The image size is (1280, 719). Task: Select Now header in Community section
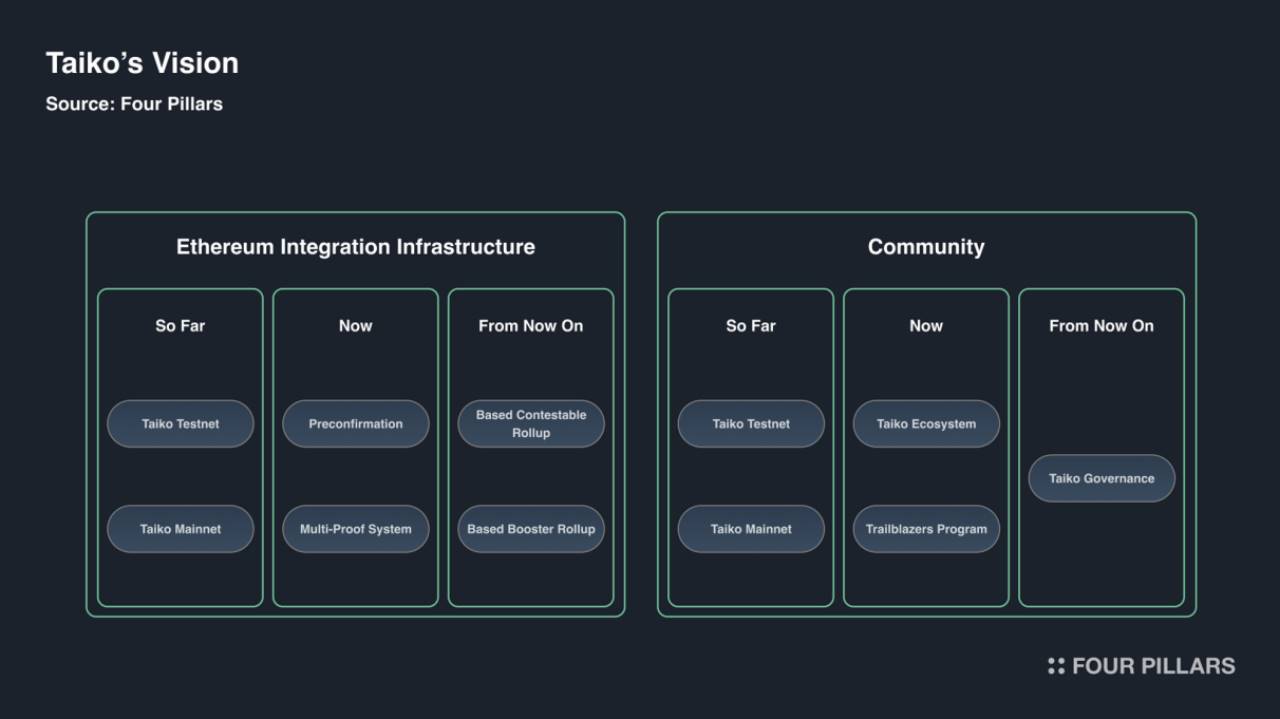[925, 326]
